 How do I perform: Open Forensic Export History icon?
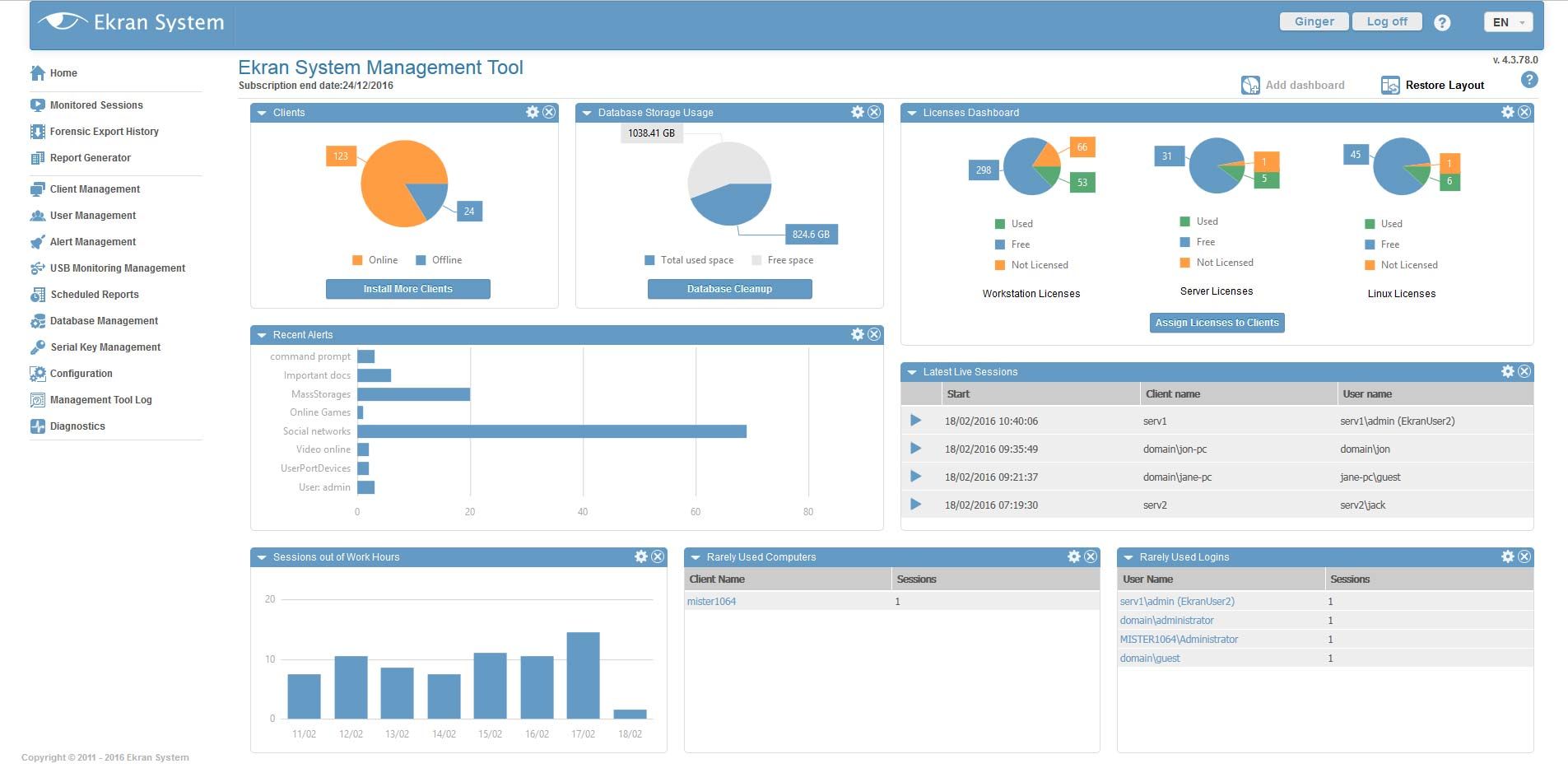[38, 132]
